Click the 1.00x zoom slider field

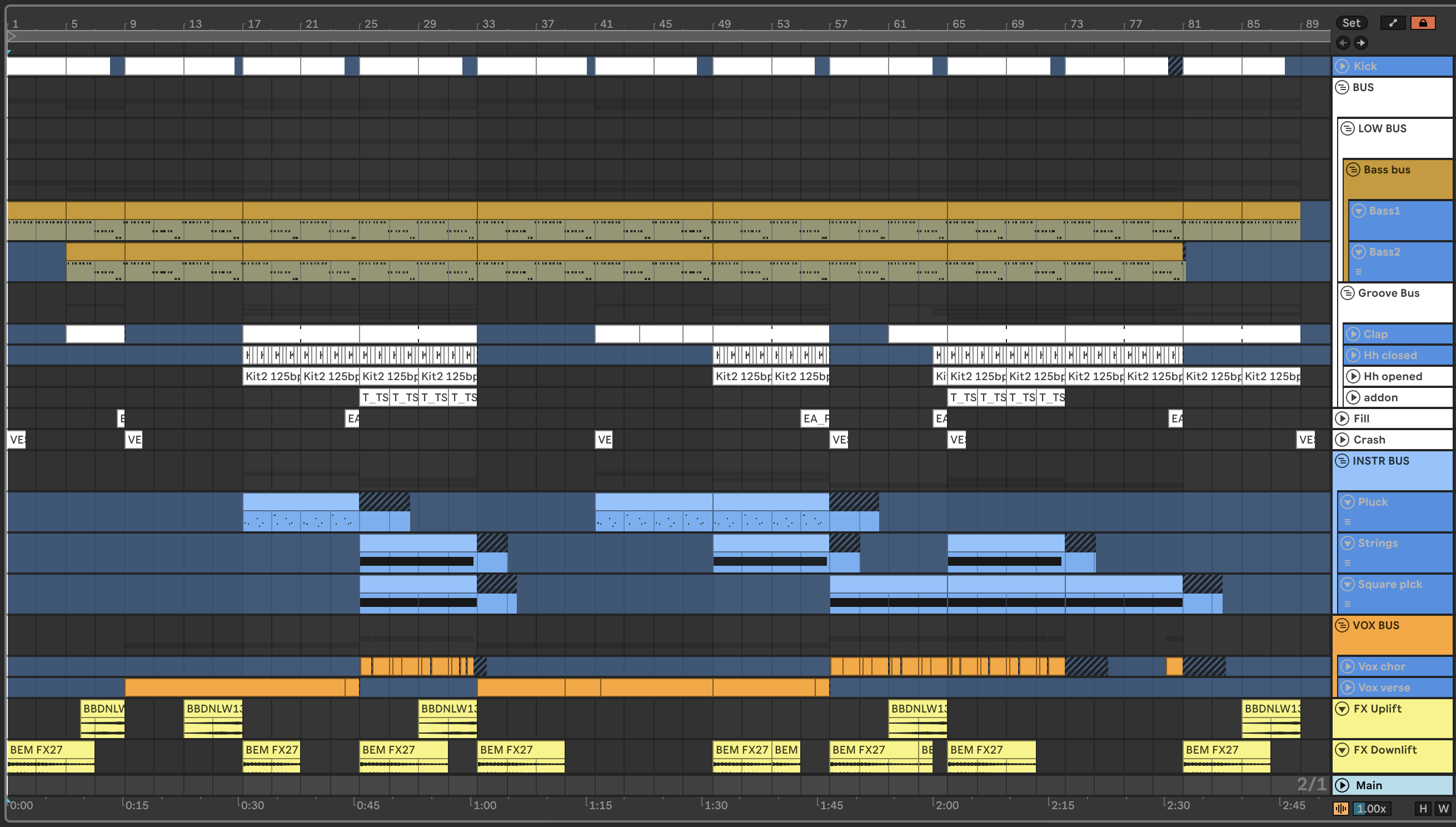[x=1371, y=809]
